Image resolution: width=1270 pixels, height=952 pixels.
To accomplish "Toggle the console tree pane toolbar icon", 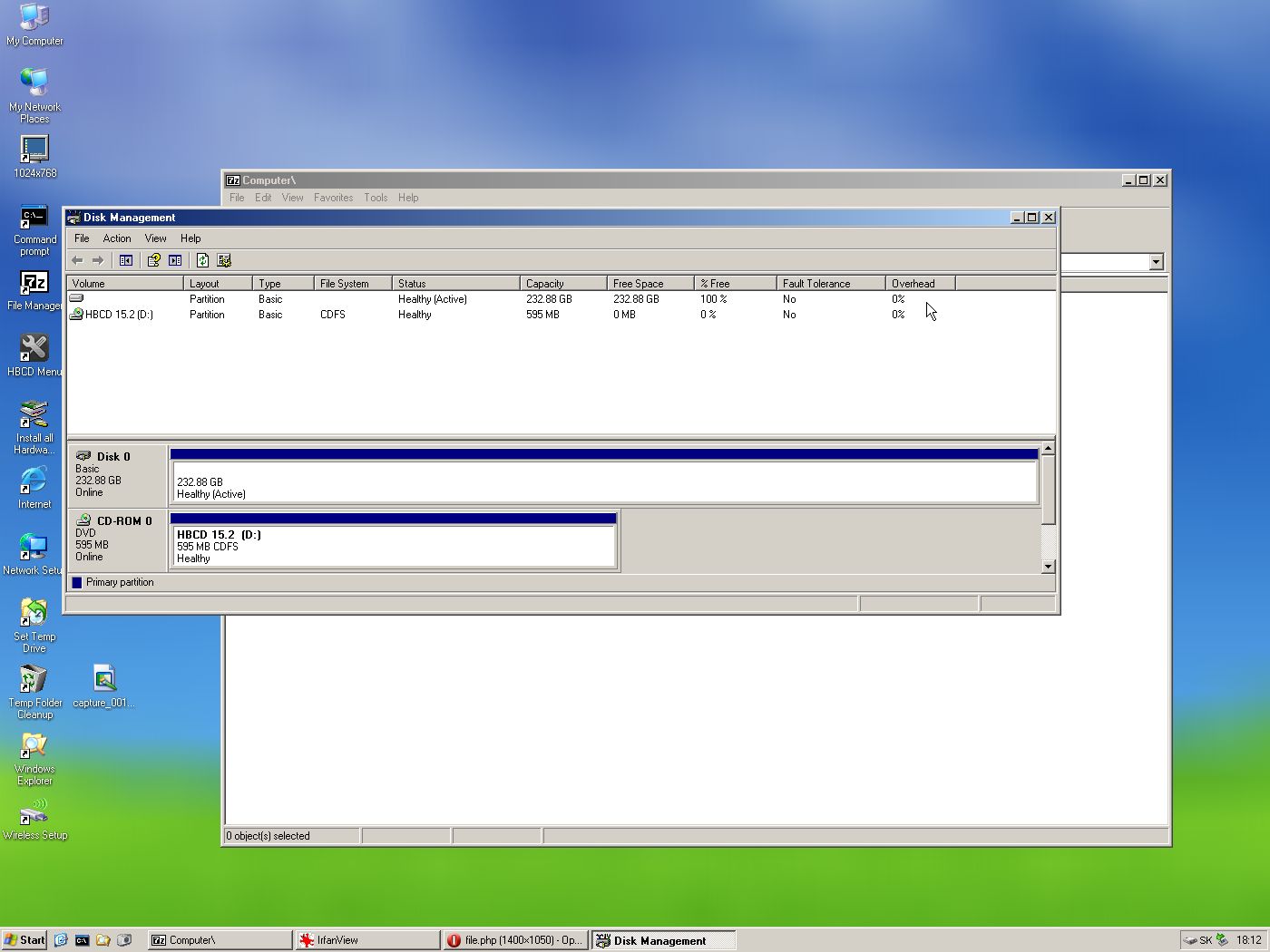I will (x=126, y=260).
